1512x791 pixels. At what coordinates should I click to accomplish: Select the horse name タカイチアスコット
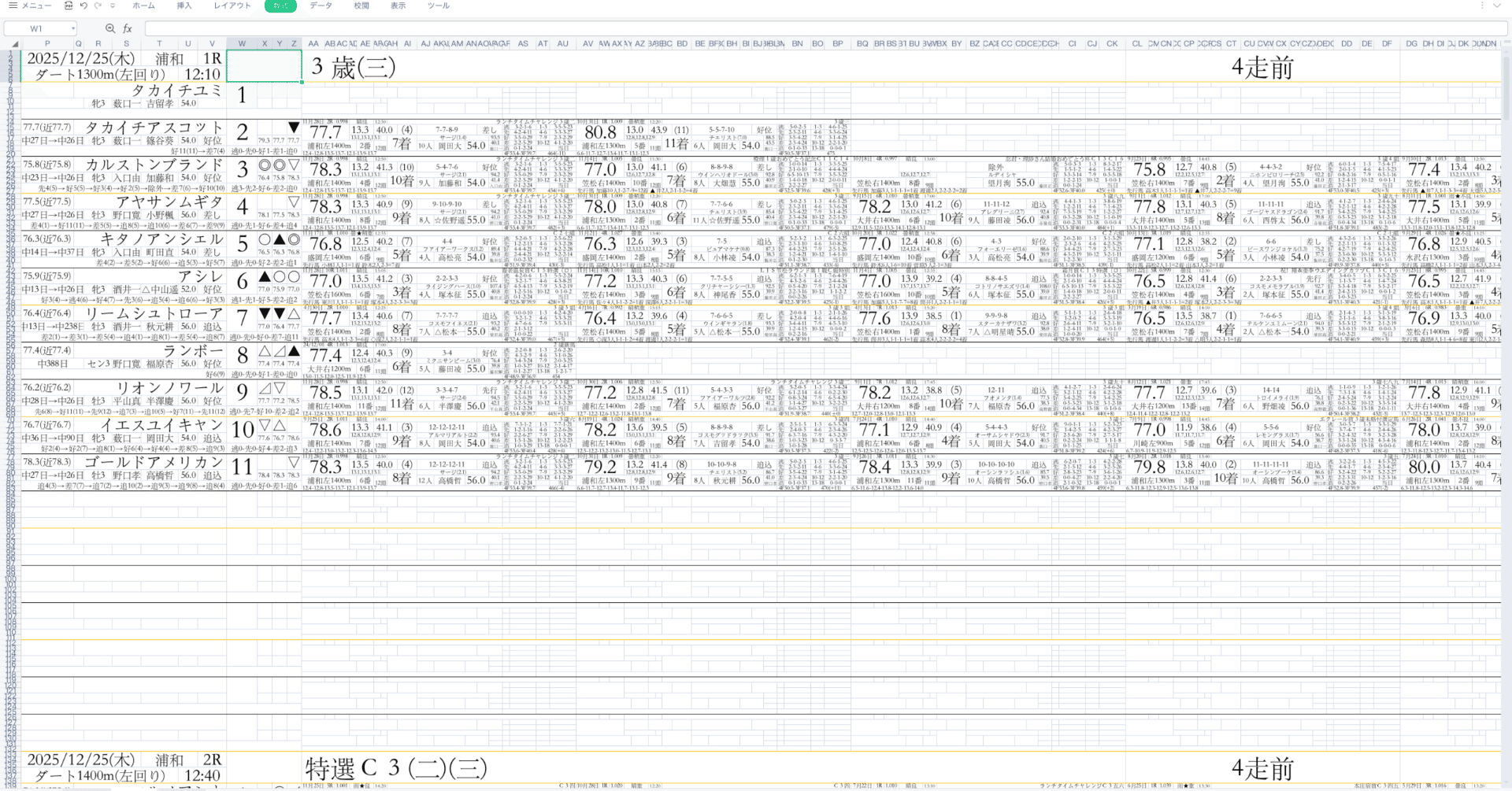(154, 128)
